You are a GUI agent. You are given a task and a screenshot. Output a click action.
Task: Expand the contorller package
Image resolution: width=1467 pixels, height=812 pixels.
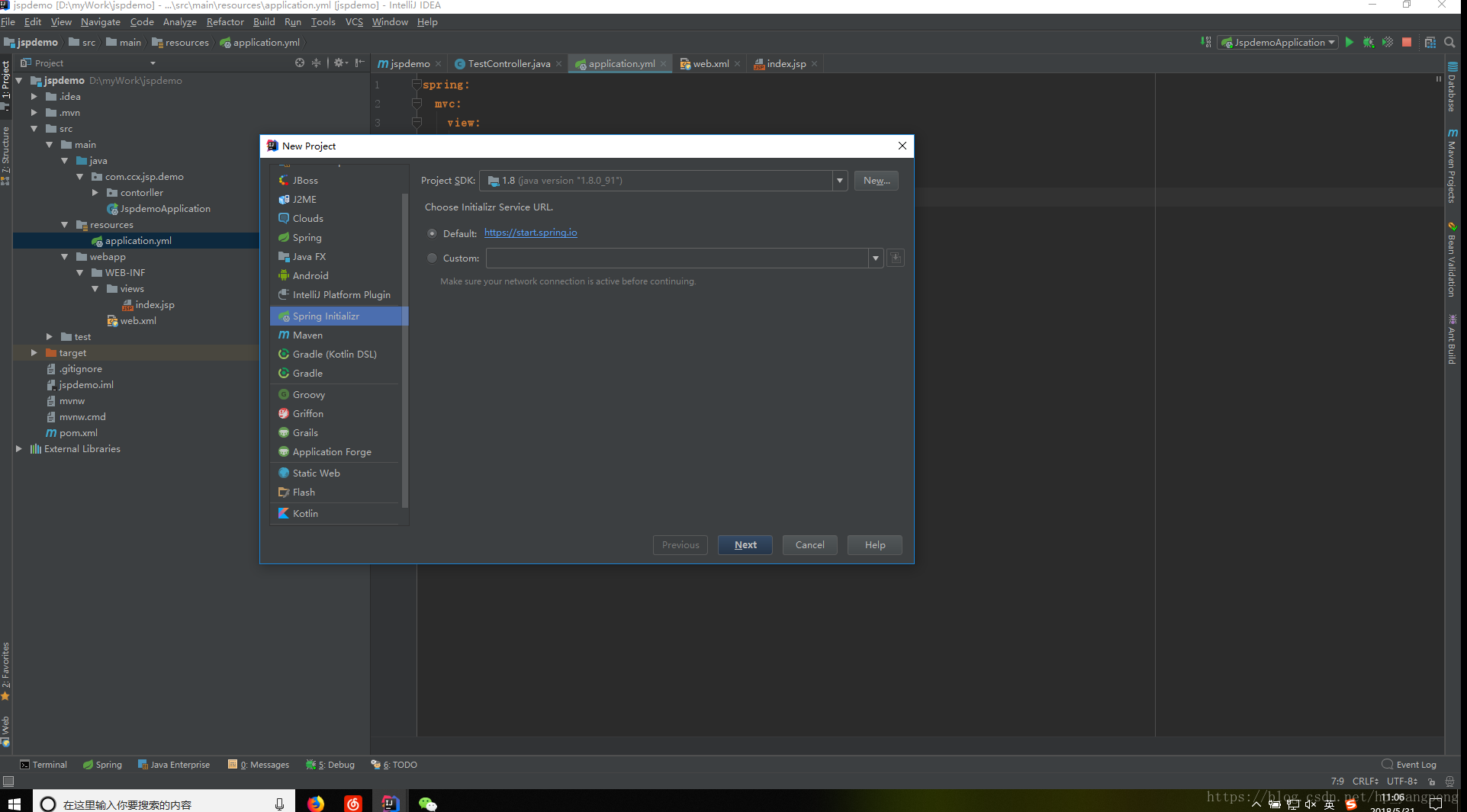(x=95, y=193)
